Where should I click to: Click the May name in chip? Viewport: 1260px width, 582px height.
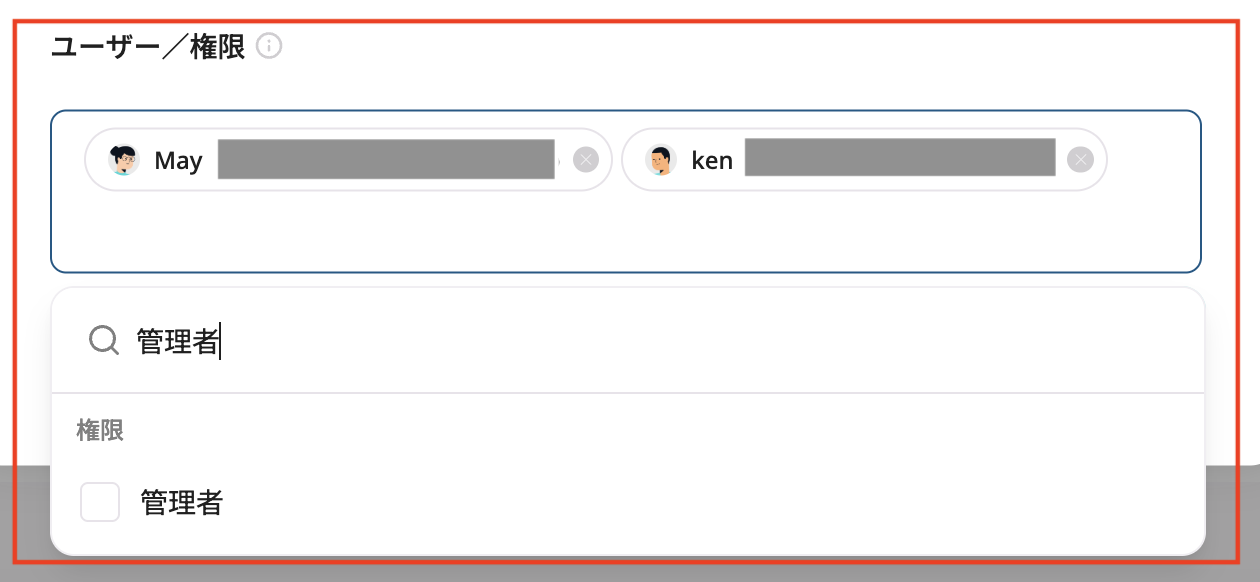click(178, 161)
